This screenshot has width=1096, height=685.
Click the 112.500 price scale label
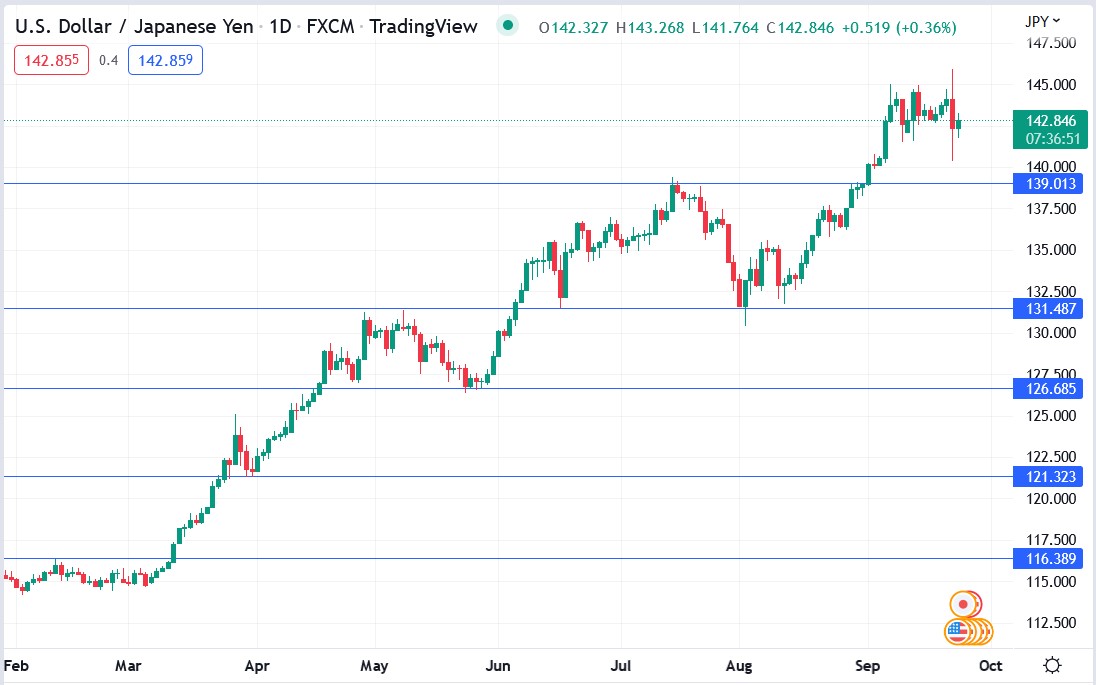(1051, 622)
